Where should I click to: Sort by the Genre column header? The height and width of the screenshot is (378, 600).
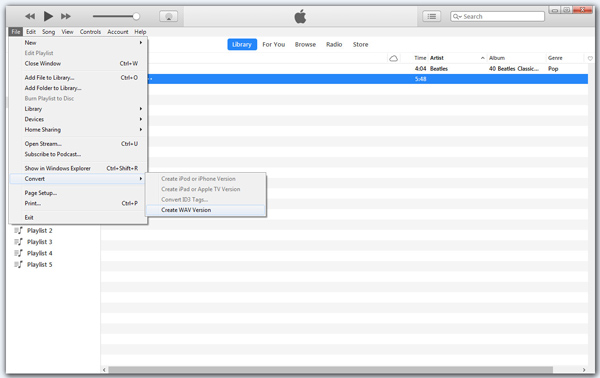pyautogui.click(x=555, y=58)
